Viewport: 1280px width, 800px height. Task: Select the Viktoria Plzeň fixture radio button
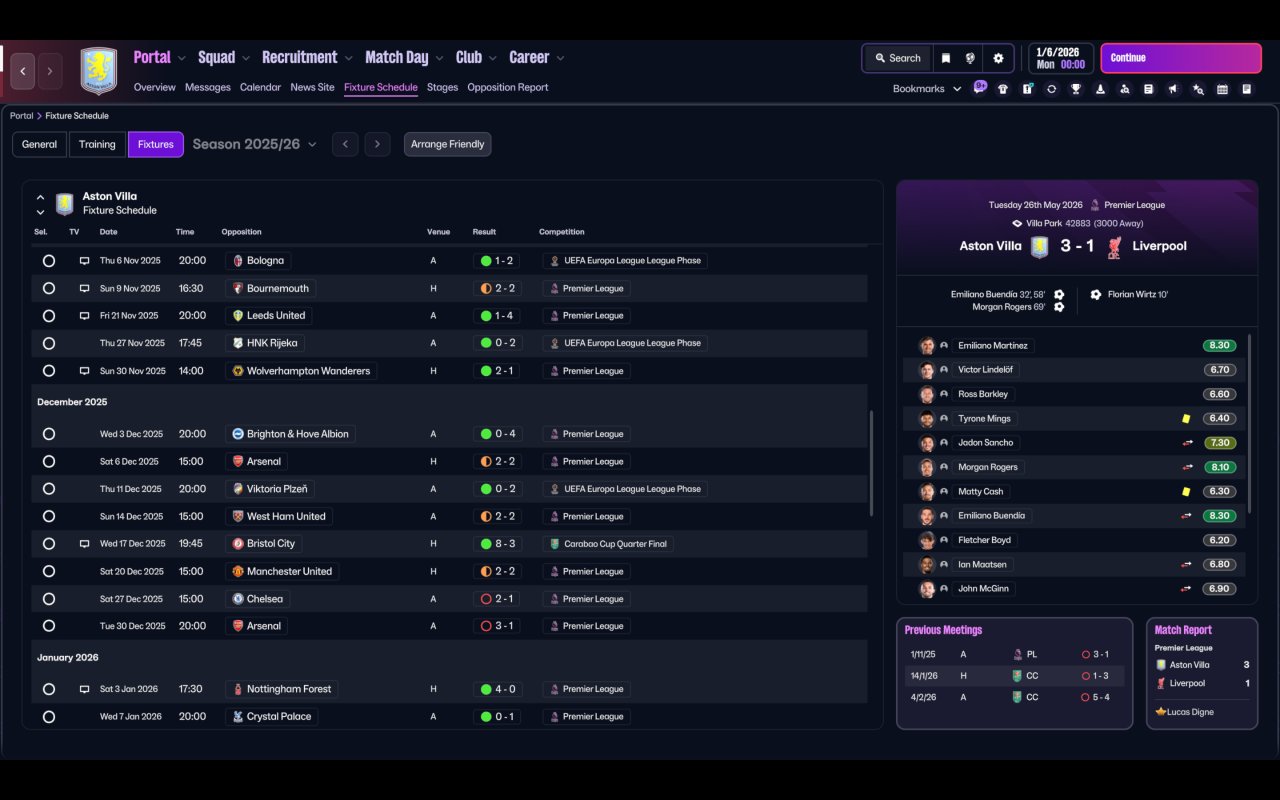[48, 489]
